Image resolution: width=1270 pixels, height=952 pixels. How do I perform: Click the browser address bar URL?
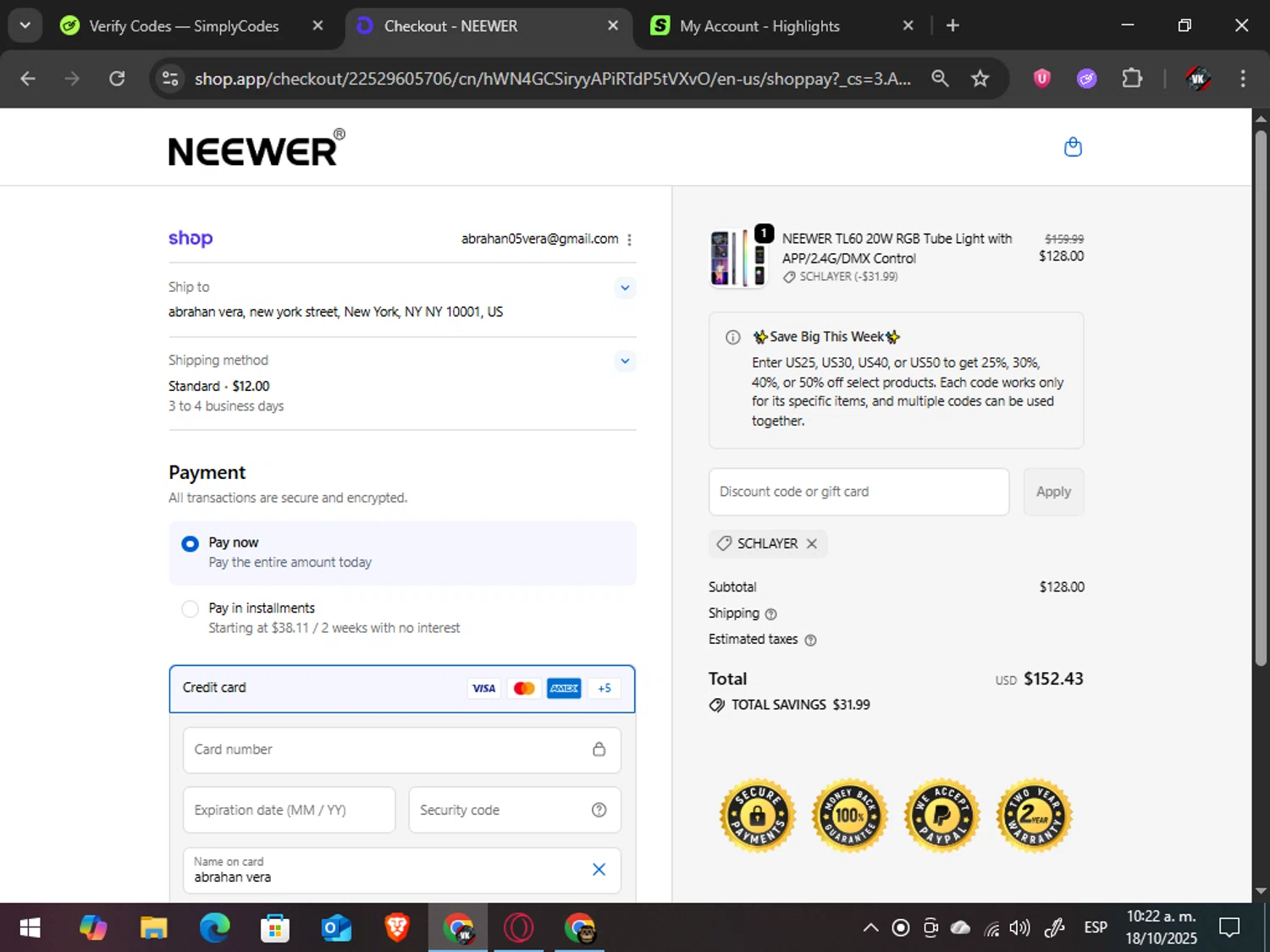[x=552, y=79]
